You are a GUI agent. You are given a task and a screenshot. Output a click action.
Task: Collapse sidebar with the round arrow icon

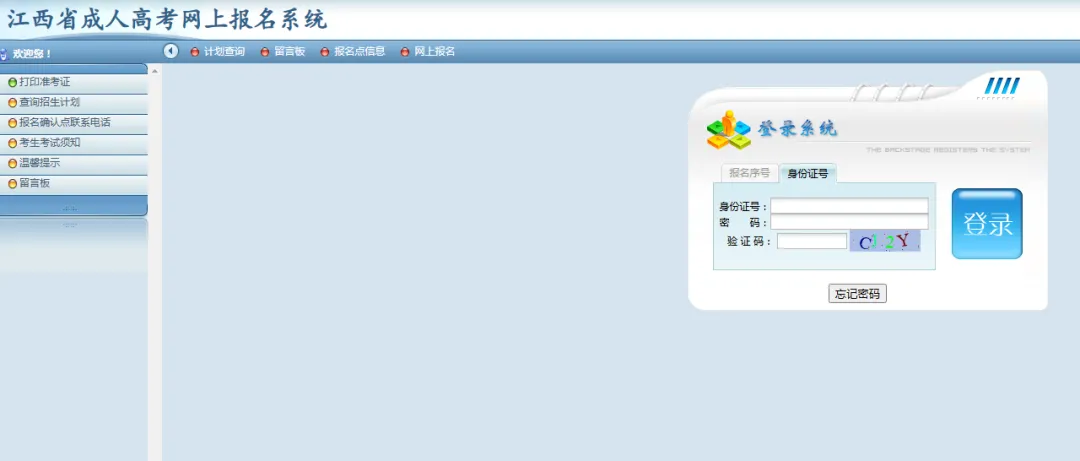[x=171, y=51]
